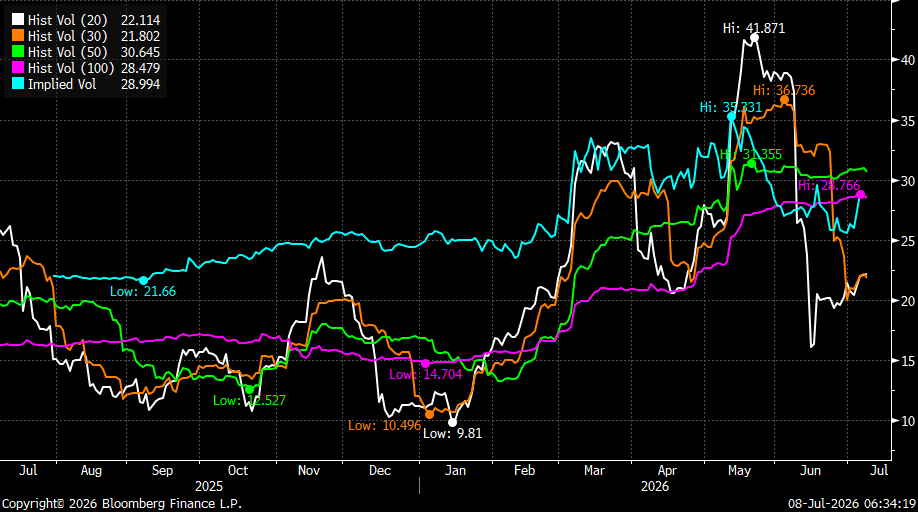Click the cyan Hi: 35.331 peak marker
The width and height of the screenshot is (918, 512).
pyautogui.click(x=731, y=117)
